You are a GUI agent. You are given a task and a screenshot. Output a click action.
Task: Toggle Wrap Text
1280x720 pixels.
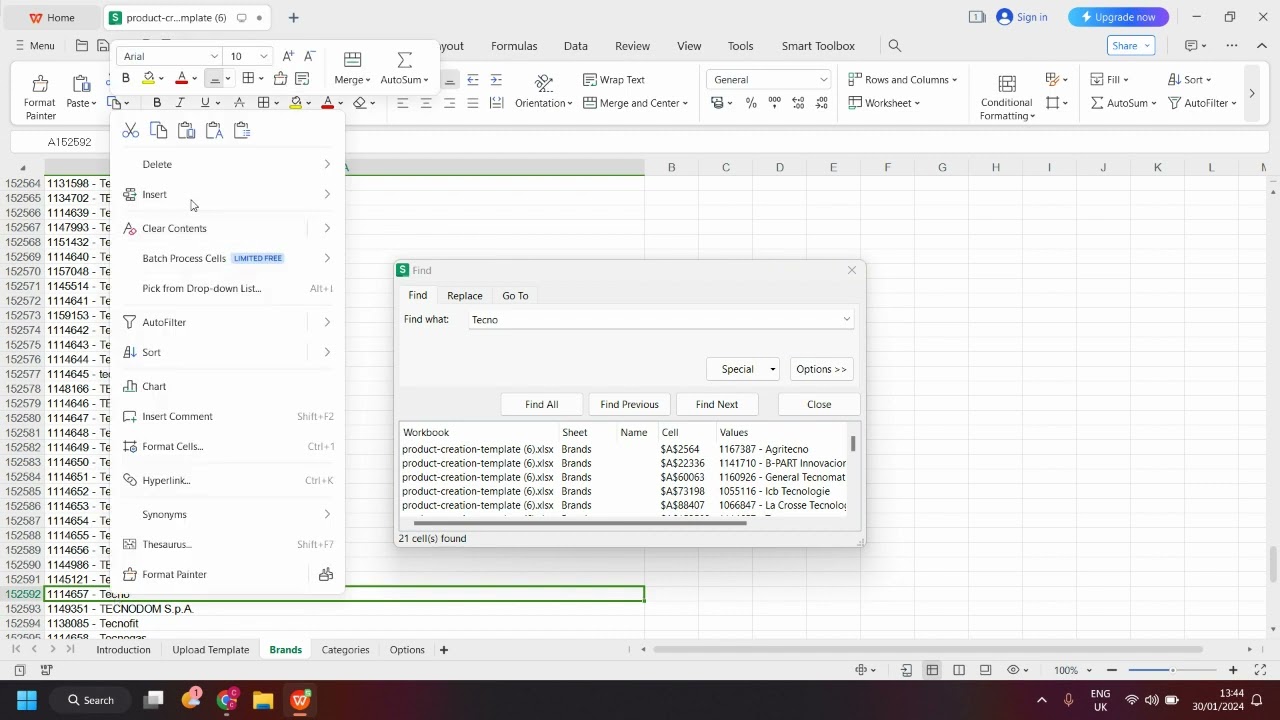(x=614, y=80)
